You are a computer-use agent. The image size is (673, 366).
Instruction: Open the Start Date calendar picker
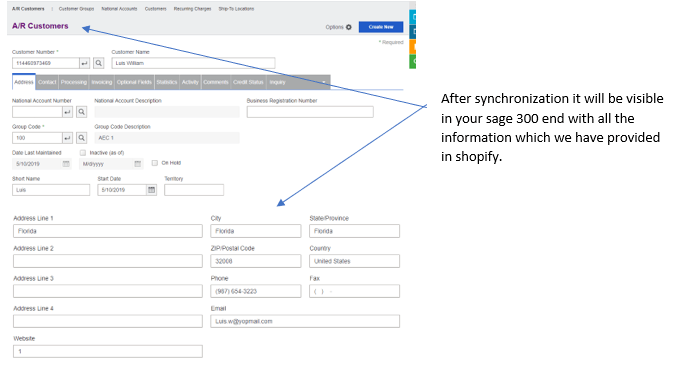[152, 190]
